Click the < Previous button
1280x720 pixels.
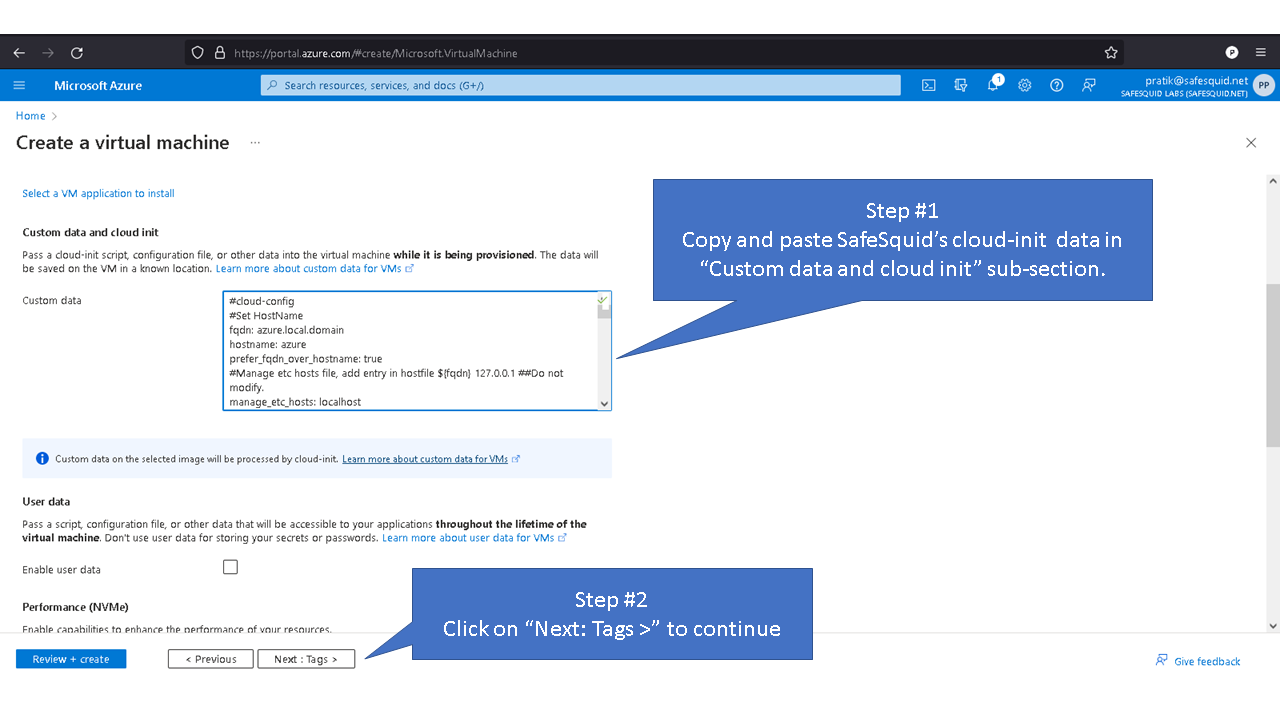(x=211, y=659)
